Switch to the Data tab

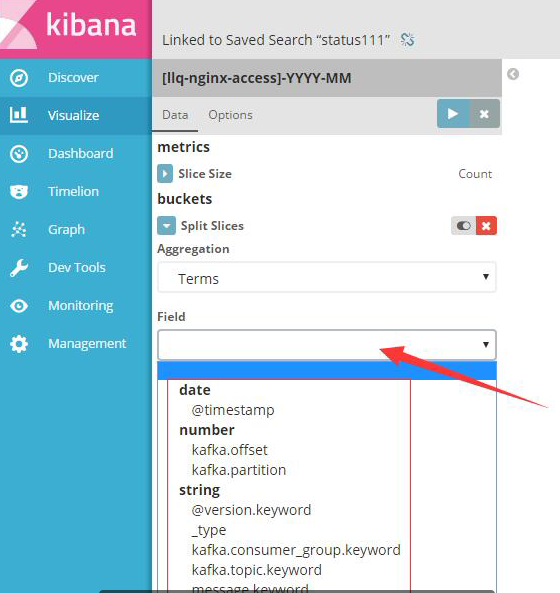click(x=175, y=115)
